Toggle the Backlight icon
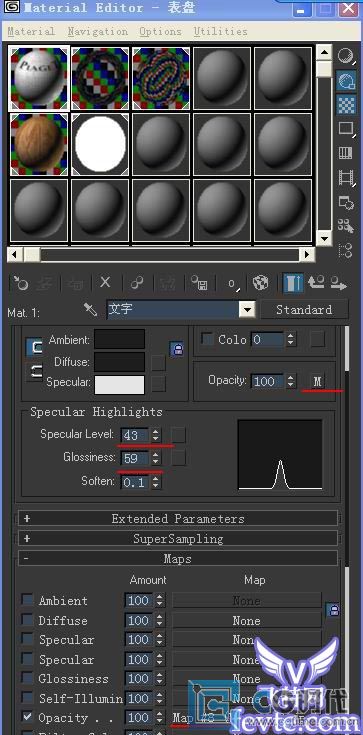Viewport: 363px width, 735px height. pyautogui.click(x=346, y=81)
